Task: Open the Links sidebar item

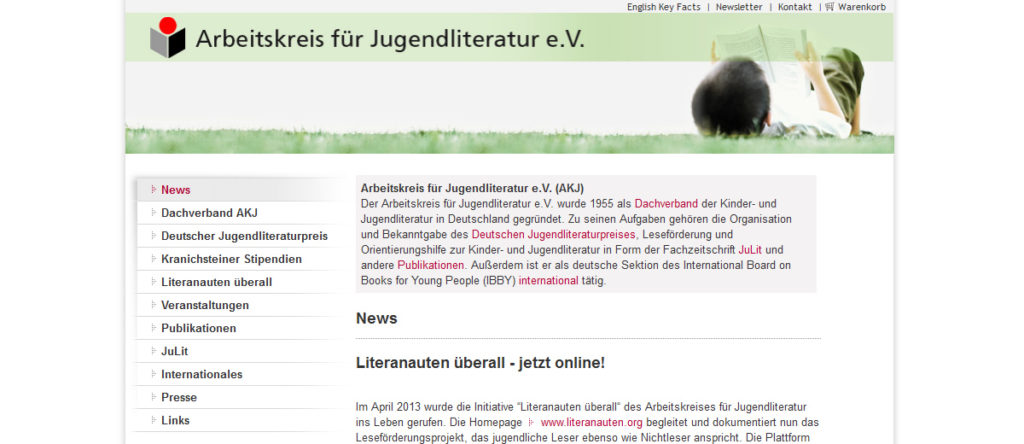Action: click(x=175, y=420)
